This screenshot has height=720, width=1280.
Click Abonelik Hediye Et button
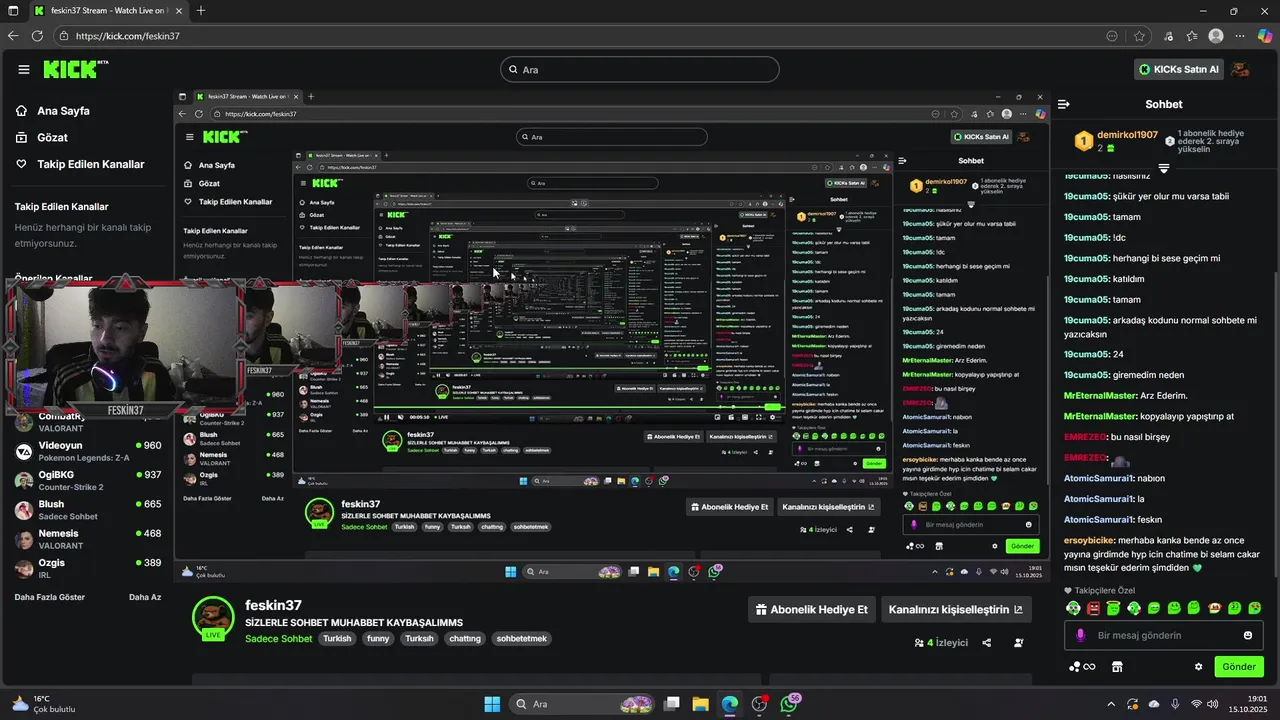(x=811, y=610)
